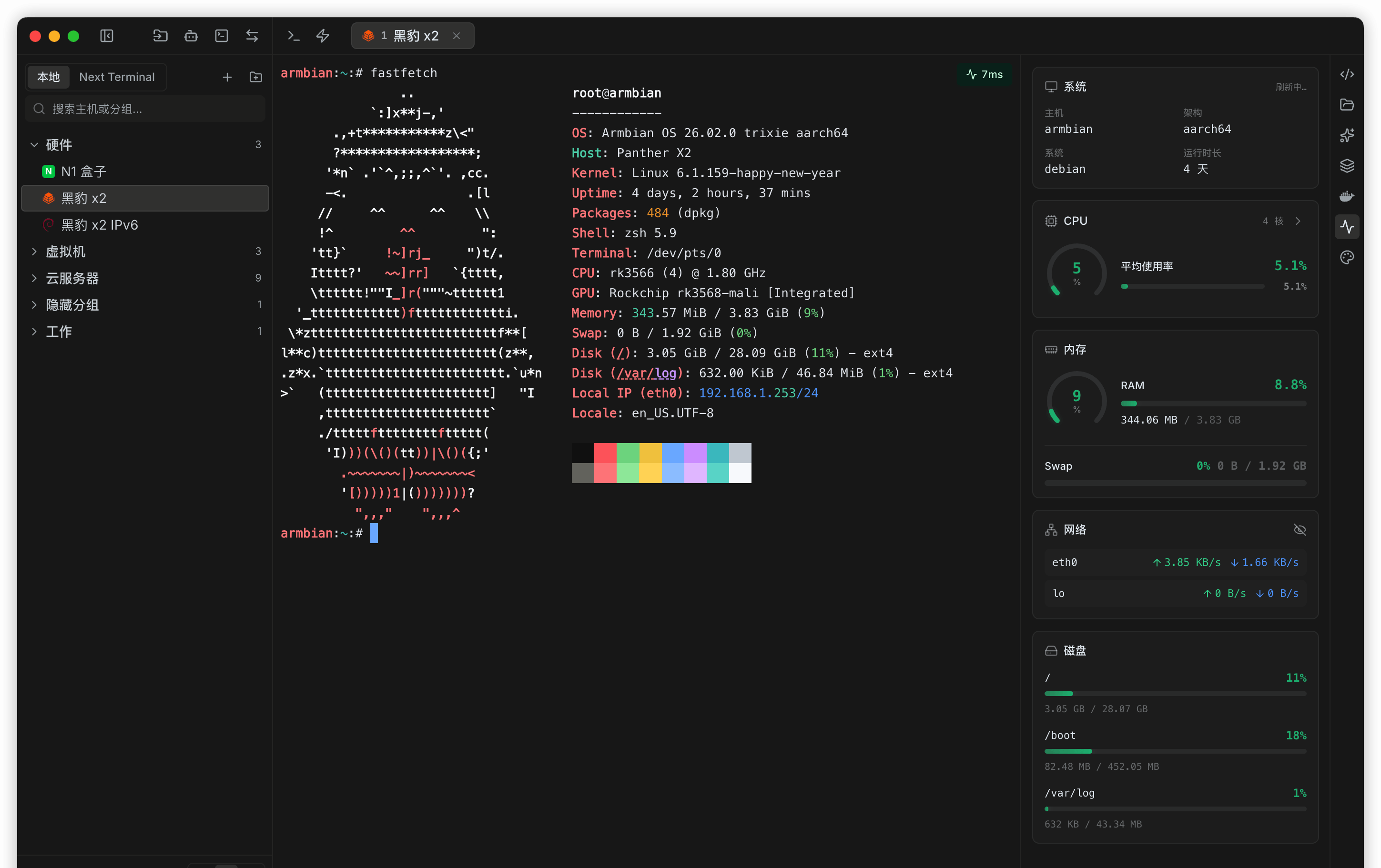Click the red color swatch in fastfetch output
1381x868 pixels.
(605, 453)
